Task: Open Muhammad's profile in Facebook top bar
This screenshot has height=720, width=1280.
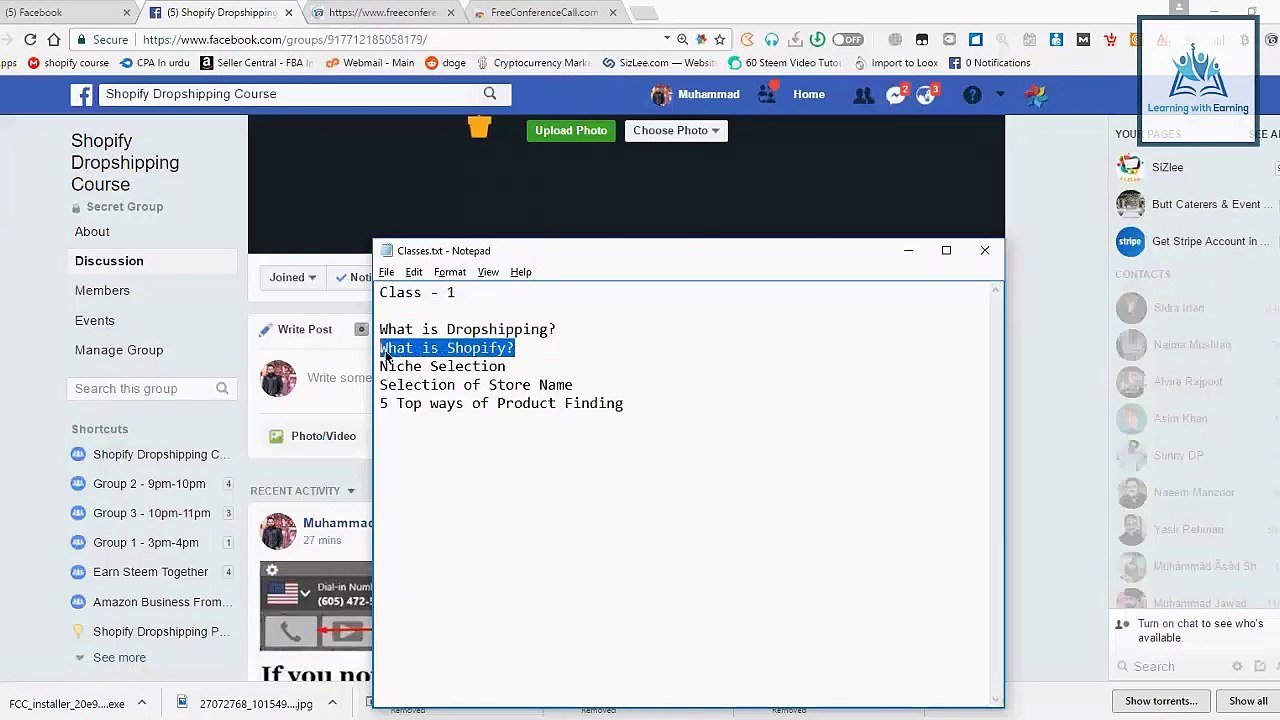Action: click(x=696, y=94)
